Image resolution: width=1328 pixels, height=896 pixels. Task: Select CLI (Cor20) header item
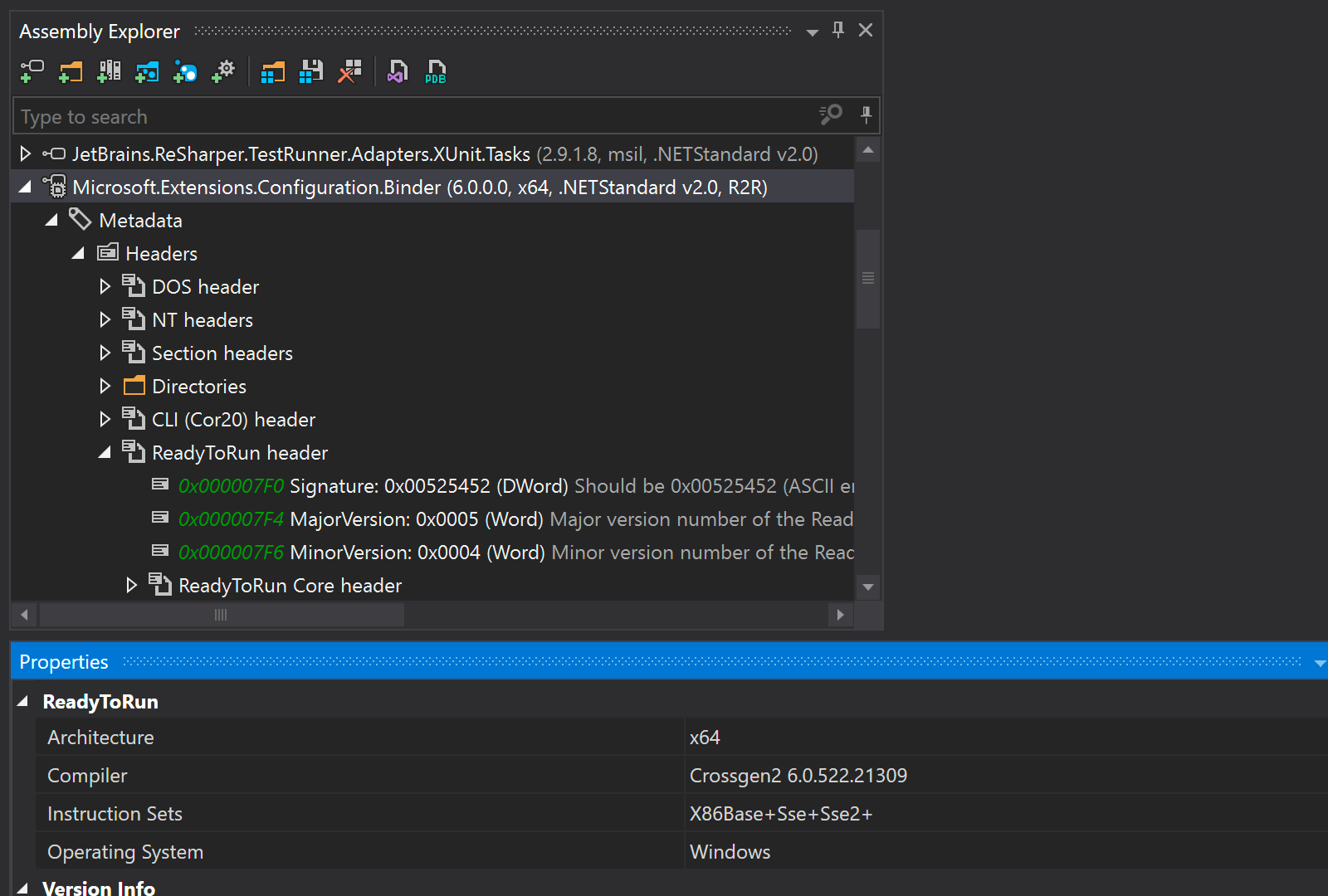point(233,420)
